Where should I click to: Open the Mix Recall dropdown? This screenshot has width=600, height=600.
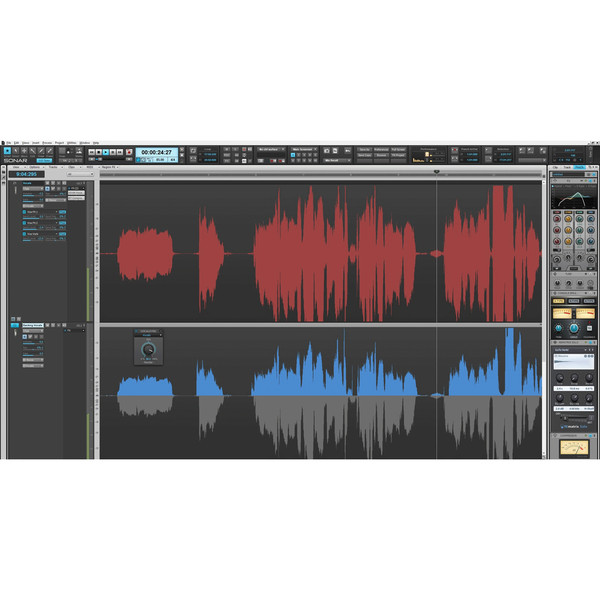(x=337, y=160)
